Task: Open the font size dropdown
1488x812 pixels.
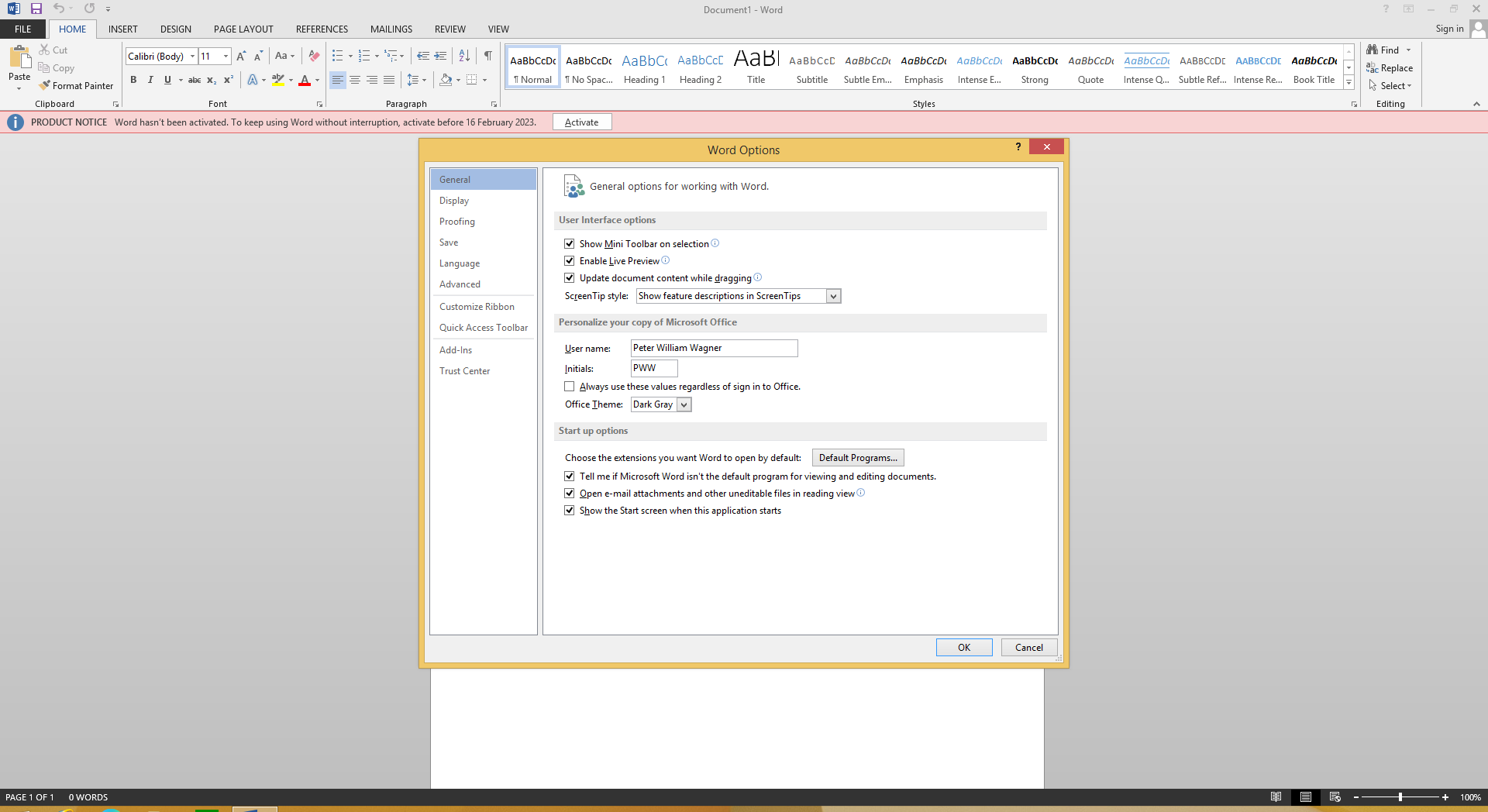Action: pos(226,56)
